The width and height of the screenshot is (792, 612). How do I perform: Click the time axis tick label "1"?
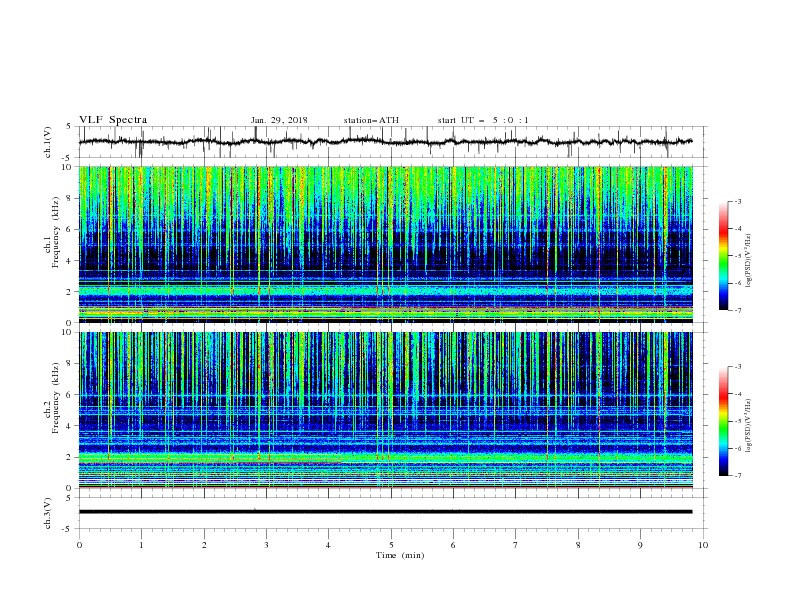[x=141, y=545]
